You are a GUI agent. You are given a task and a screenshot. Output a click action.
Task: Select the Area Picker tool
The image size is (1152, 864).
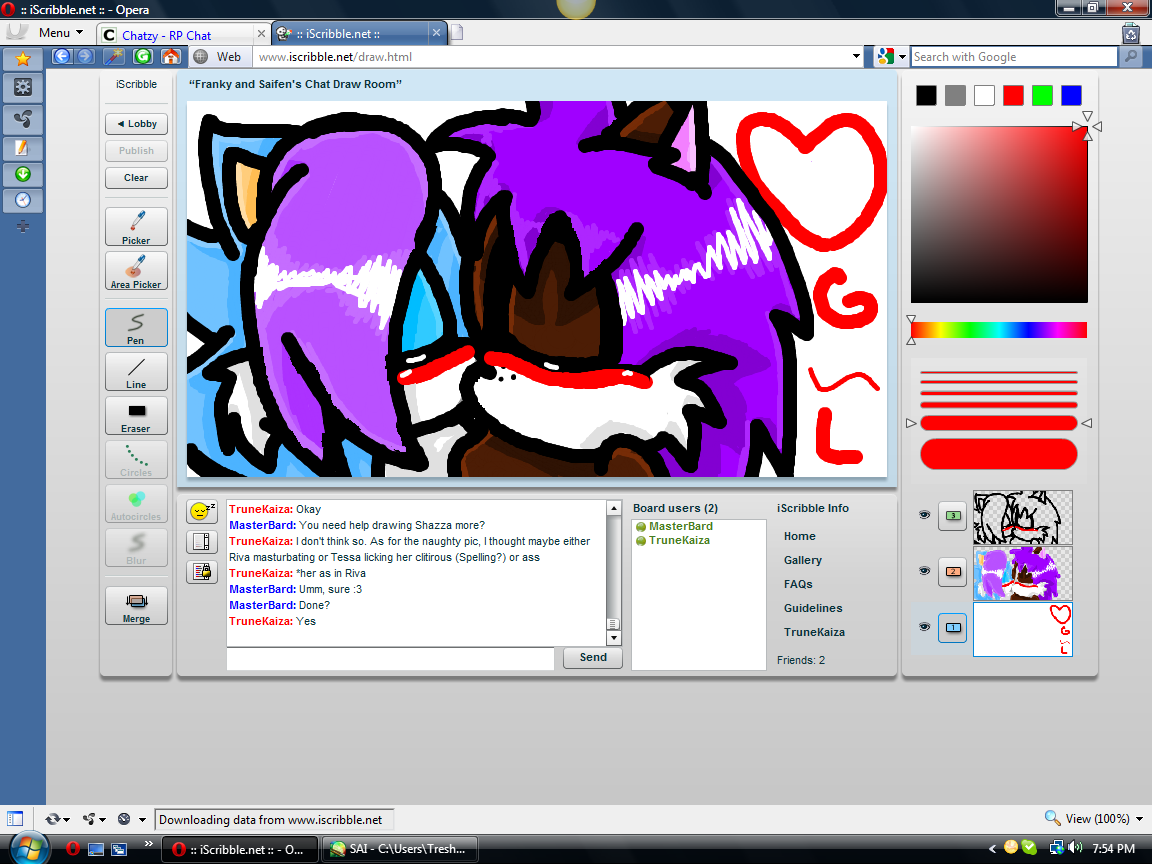coord(136,271)
